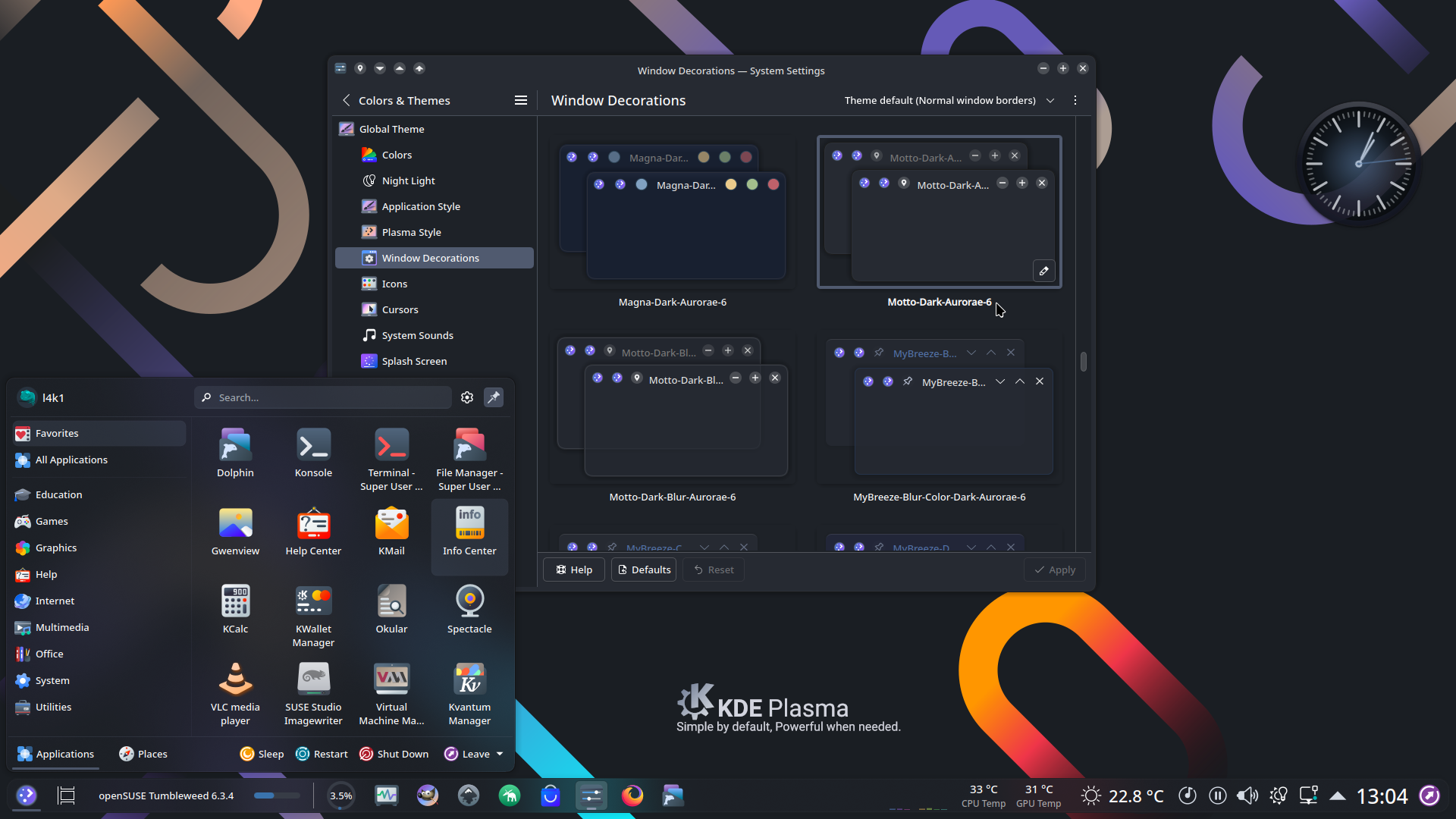Open launcher configuration gear icon
This screenshot has width=1456, height=819.
point(467,397)
